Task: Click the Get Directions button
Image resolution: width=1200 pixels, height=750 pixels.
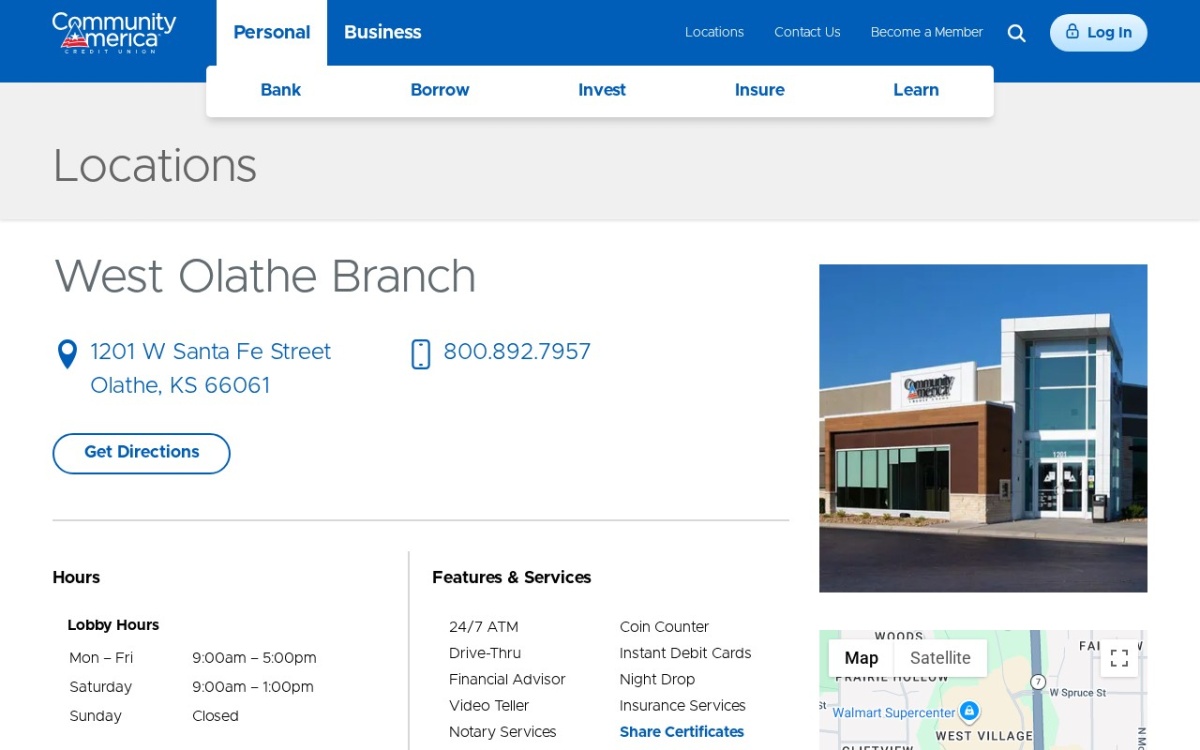Action: 141,453
